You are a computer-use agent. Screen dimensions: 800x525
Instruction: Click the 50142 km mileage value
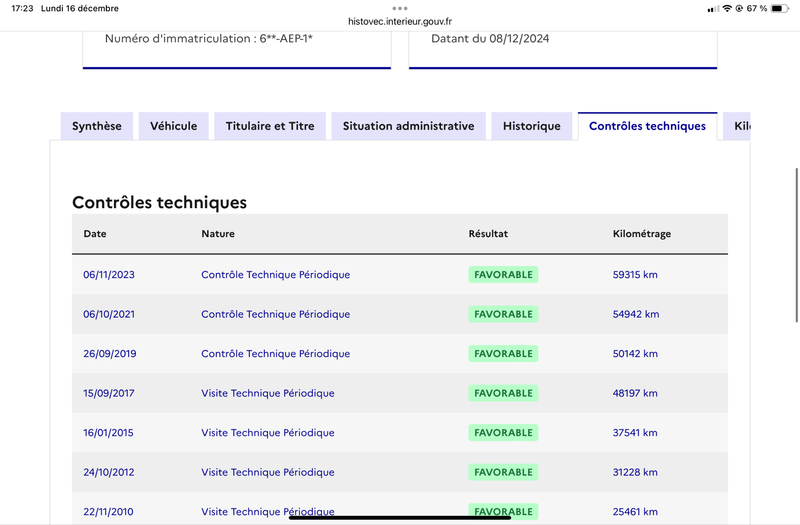(x=635, y=354)
